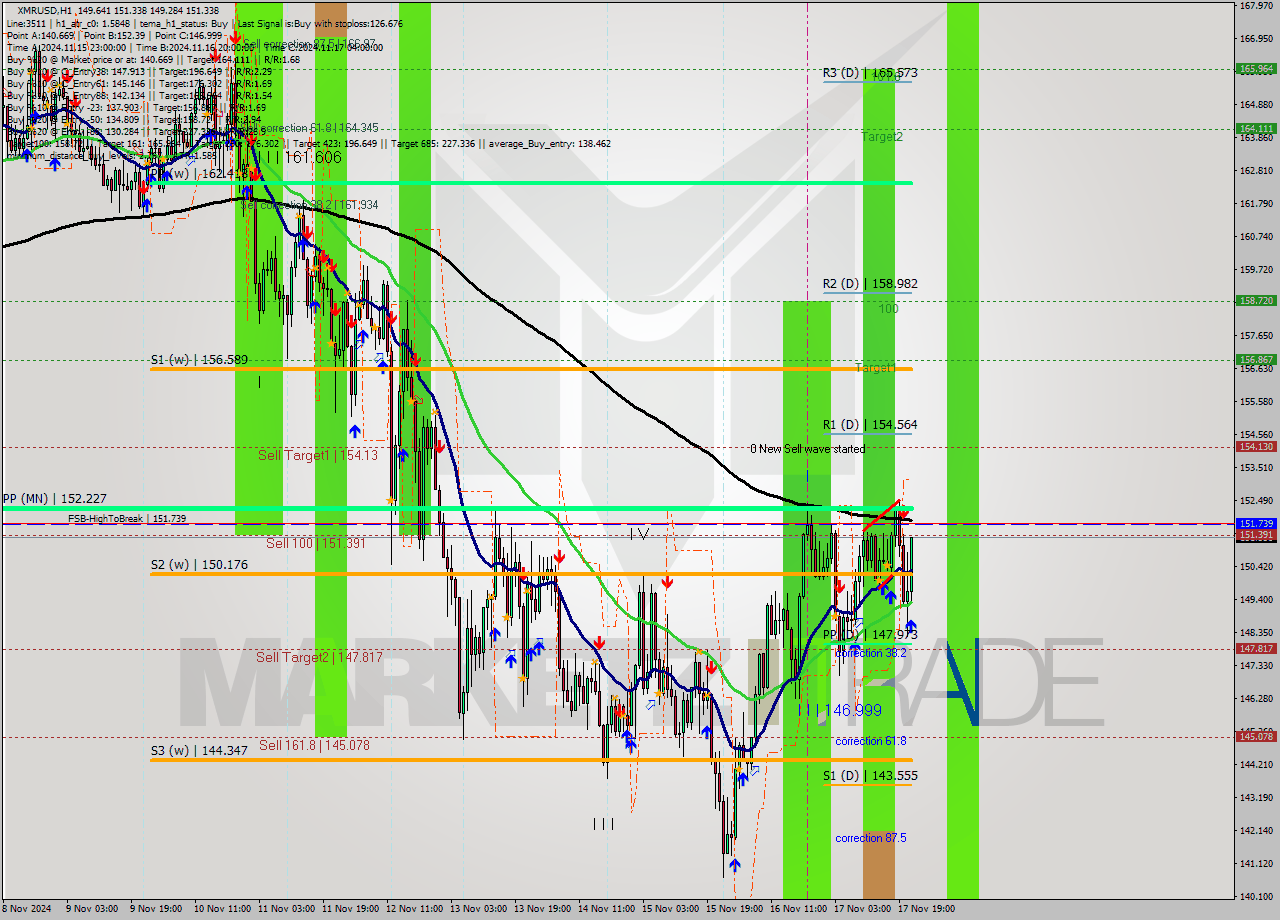Select the R3 (D) 165.573 label
This screenshot has height=920, width=1280.
pos(870,73)
